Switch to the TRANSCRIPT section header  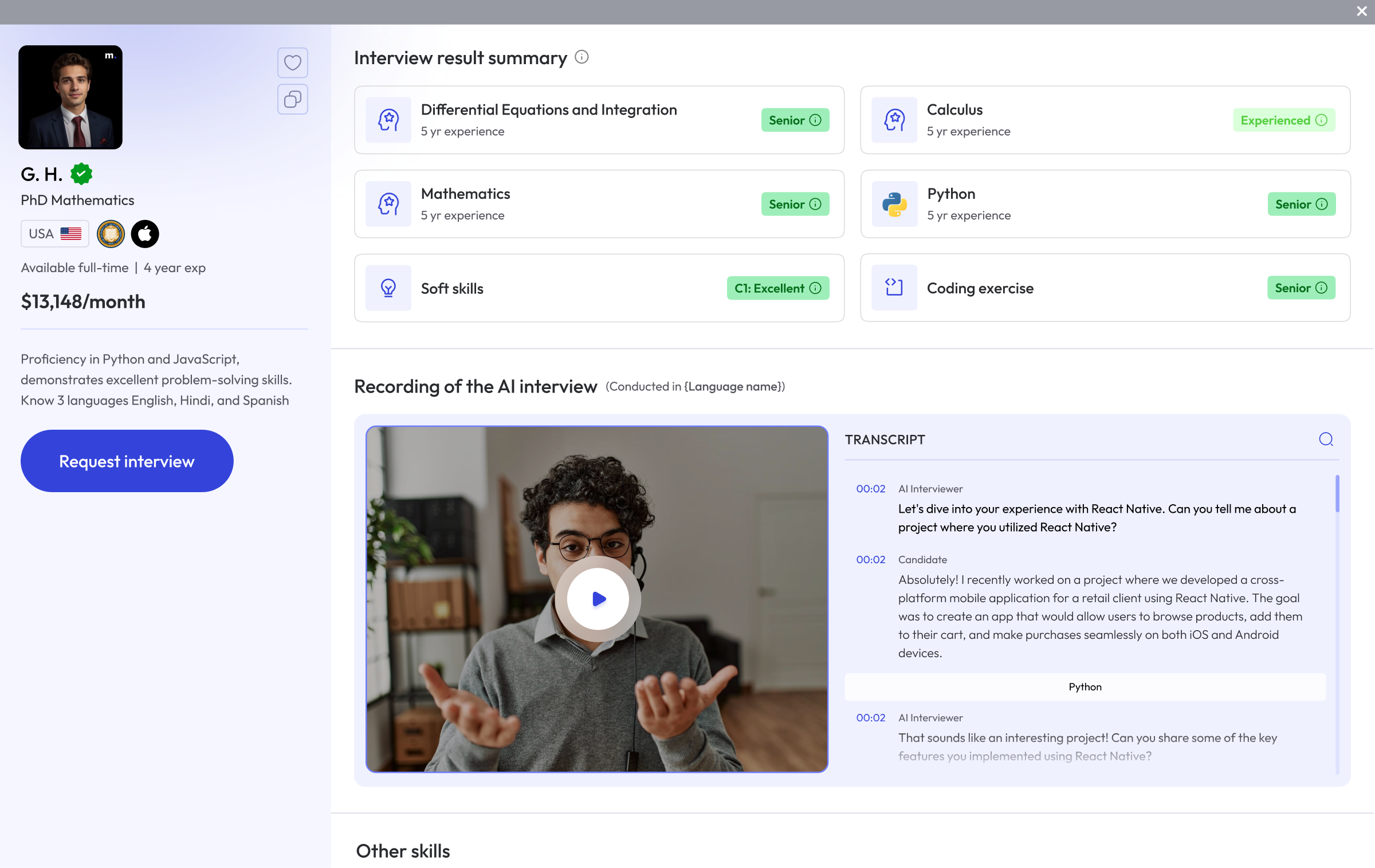(x=885, y=439)
